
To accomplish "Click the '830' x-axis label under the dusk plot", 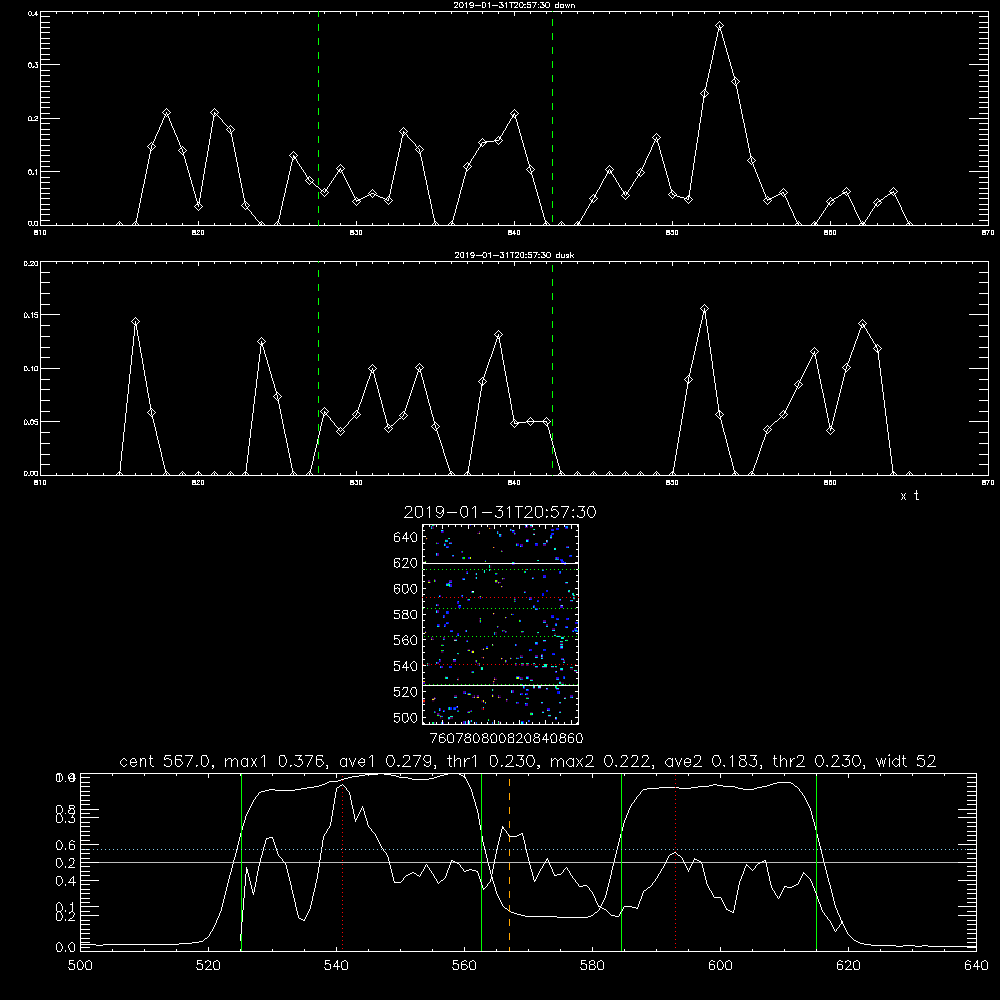I will click(357, 483).
